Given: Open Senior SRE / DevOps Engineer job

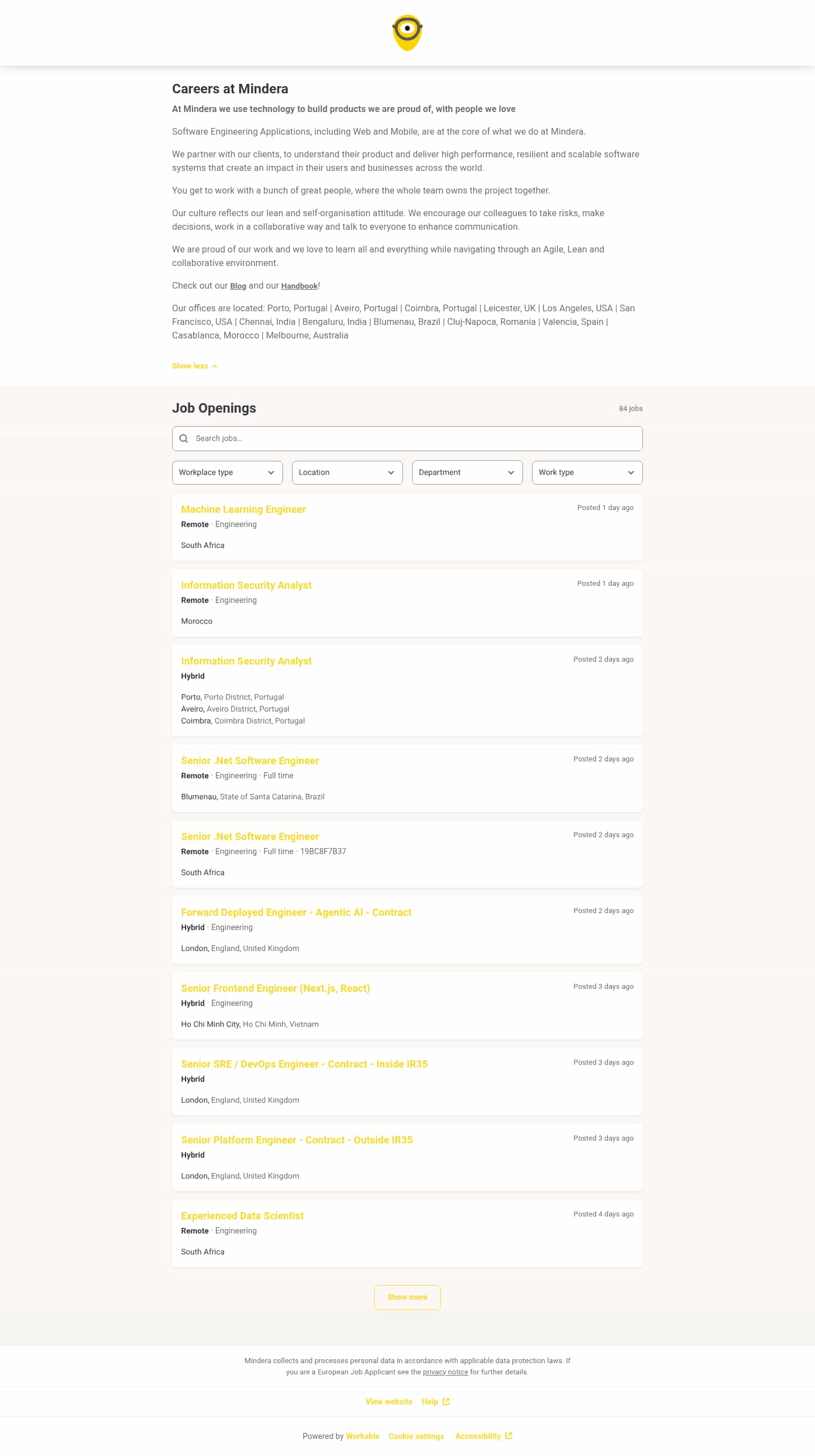Looking at the screenshot, I should (304, 1064).
